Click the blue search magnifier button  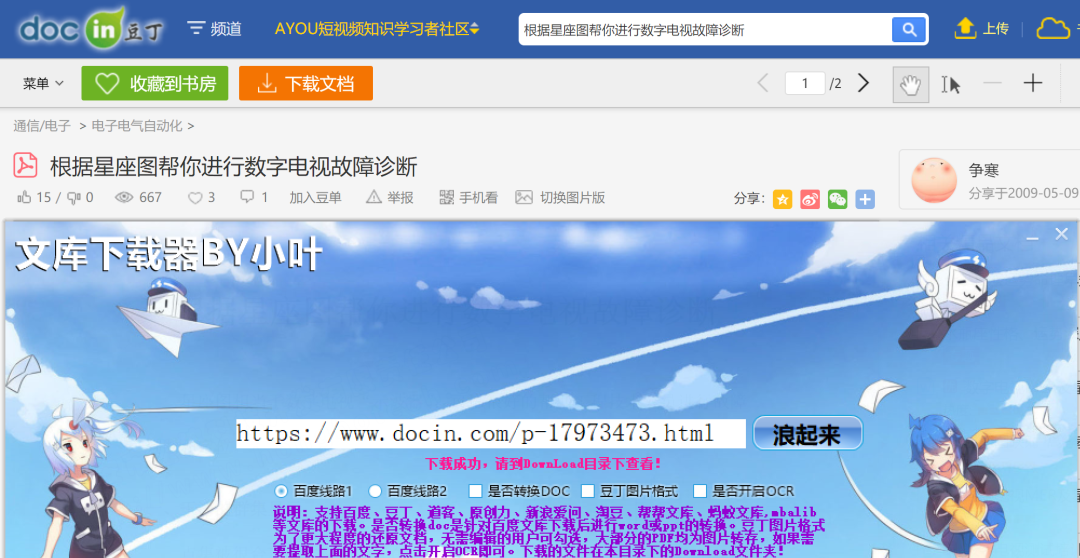pyautogui.click(x=908, y=30)
